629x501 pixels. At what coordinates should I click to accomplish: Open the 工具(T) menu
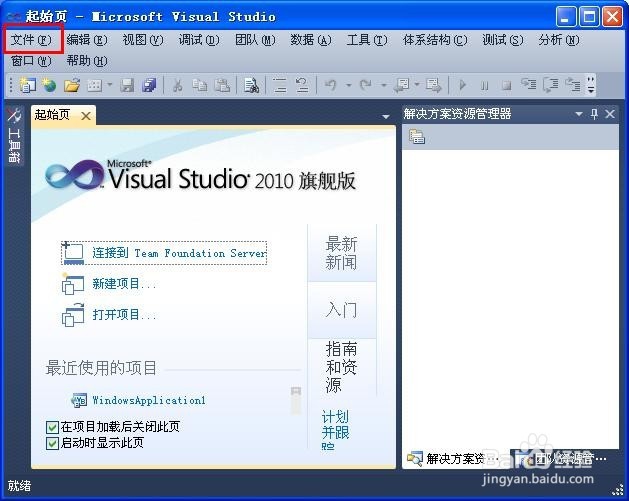tap(367, 40)
